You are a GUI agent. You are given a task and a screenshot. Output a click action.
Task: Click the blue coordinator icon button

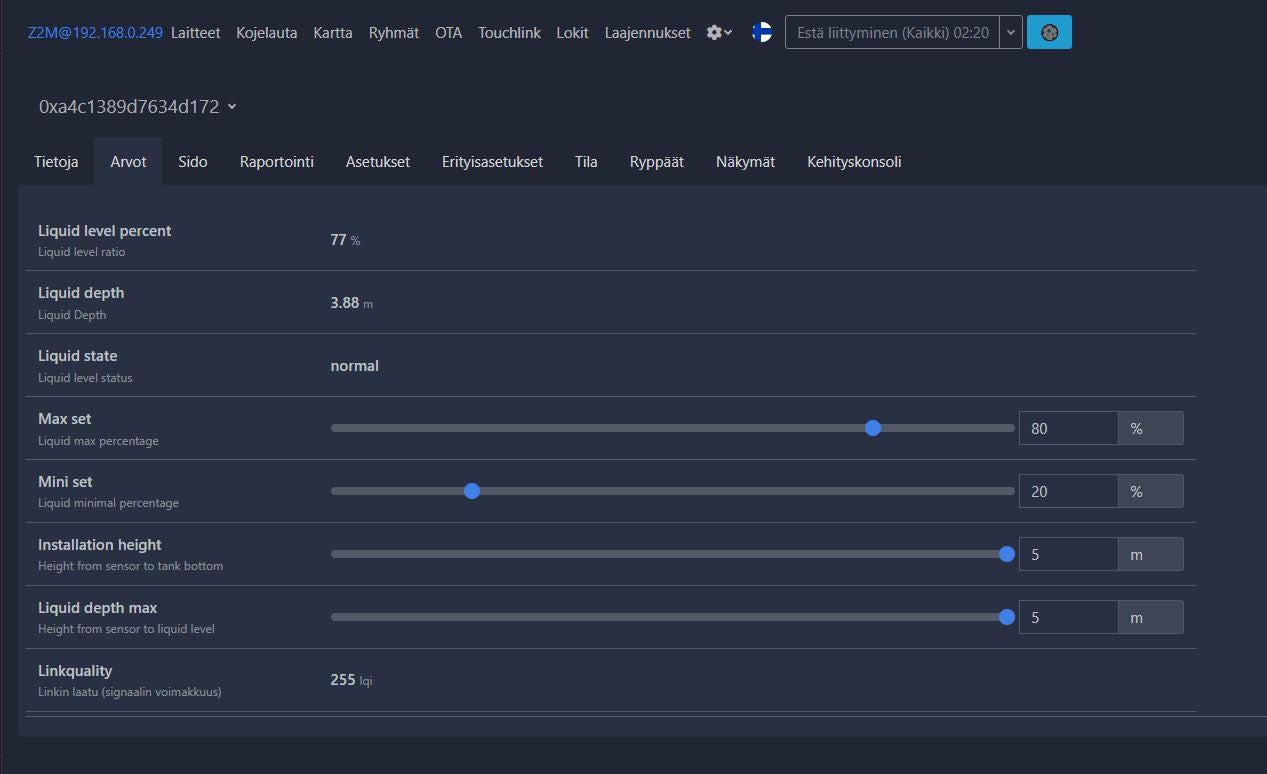click(1049, 32)
